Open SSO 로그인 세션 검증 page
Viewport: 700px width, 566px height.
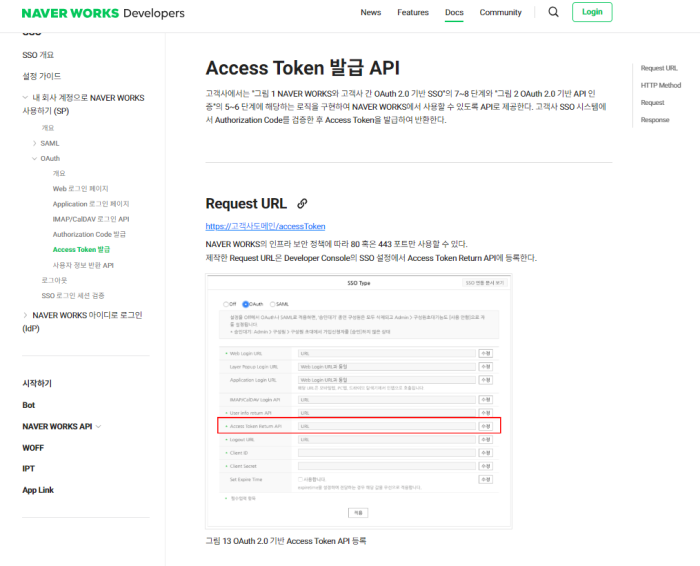[73, 295]
